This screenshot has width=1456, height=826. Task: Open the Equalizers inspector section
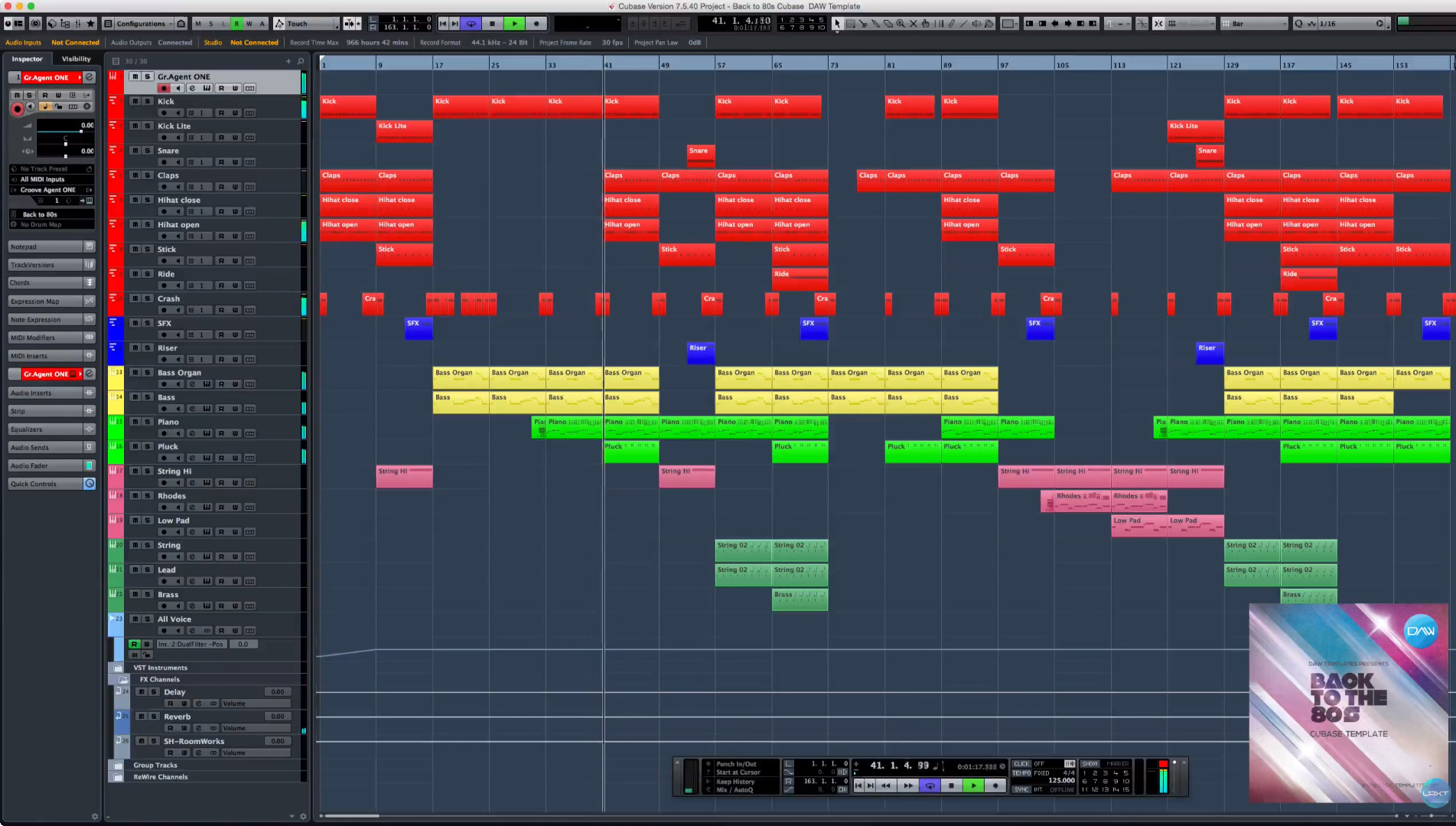tap(51, 429)
